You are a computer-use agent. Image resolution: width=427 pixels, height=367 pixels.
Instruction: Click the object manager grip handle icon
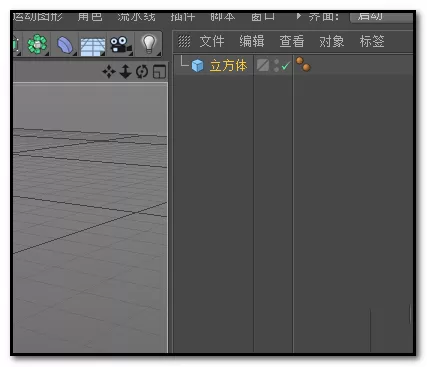click(184, 41)
